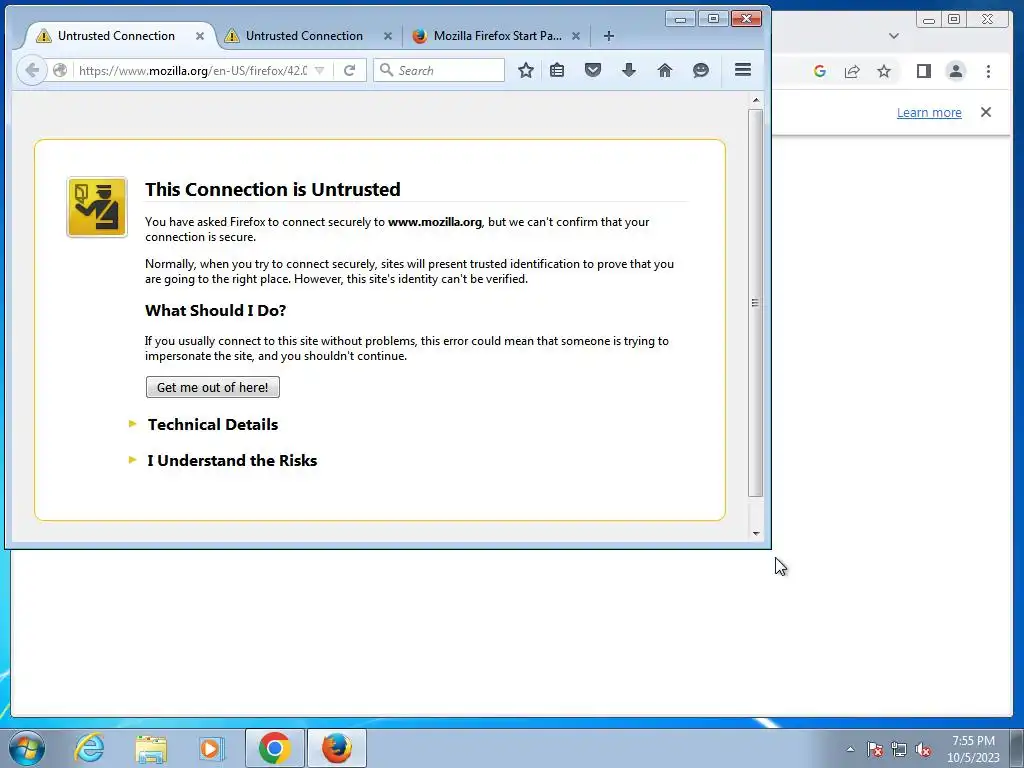
Task: Click into the Firefox Search box
Action: (x=439, y=70)
